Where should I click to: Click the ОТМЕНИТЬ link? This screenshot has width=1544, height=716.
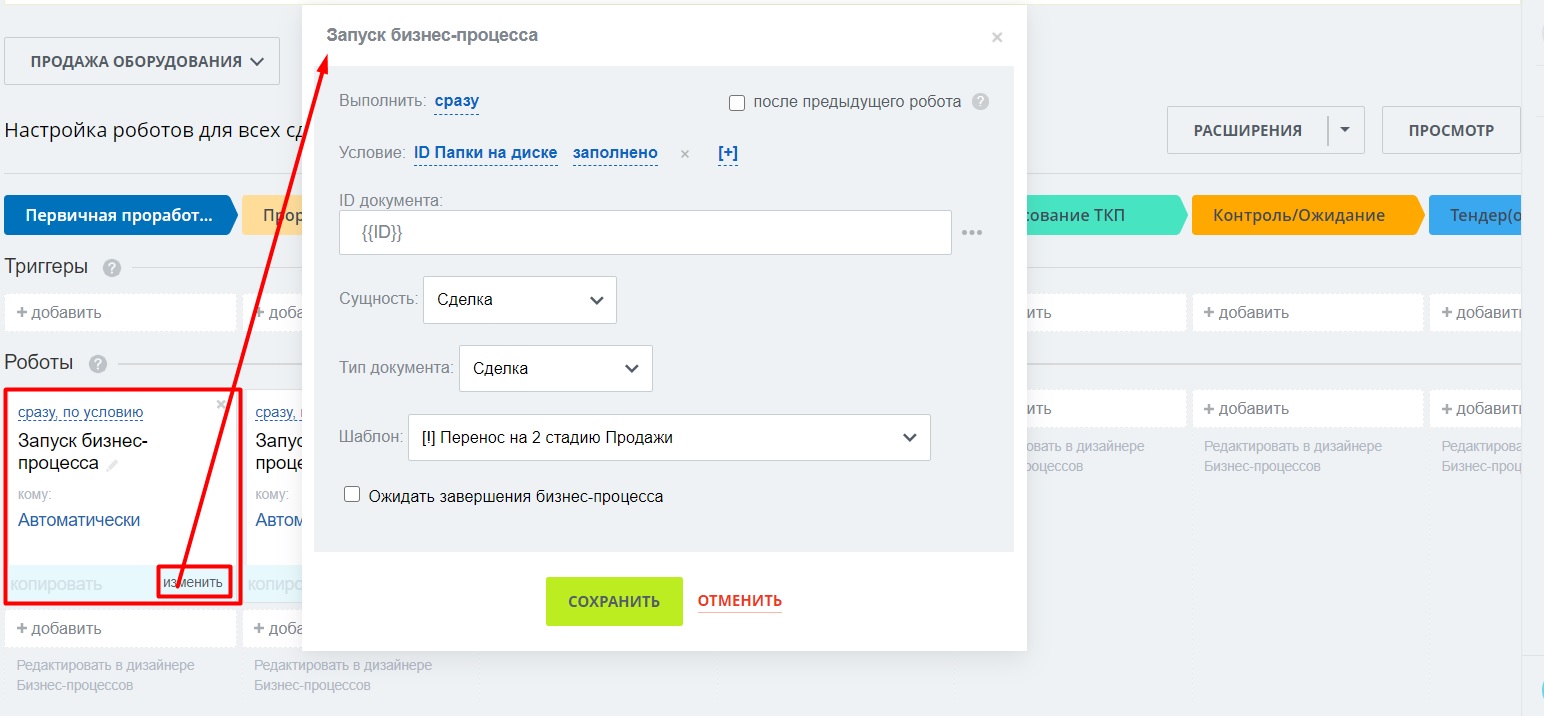click(739, 601)
